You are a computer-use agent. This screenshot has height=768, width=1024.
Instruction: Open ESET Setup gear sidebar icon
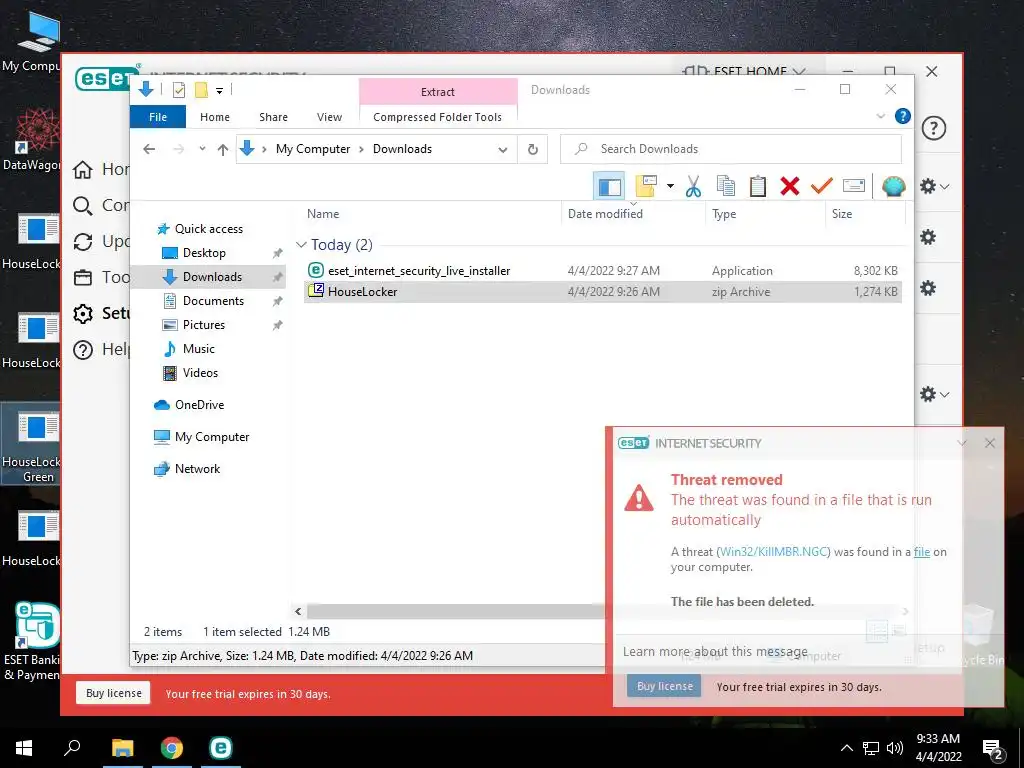click(x=83, y=313)
